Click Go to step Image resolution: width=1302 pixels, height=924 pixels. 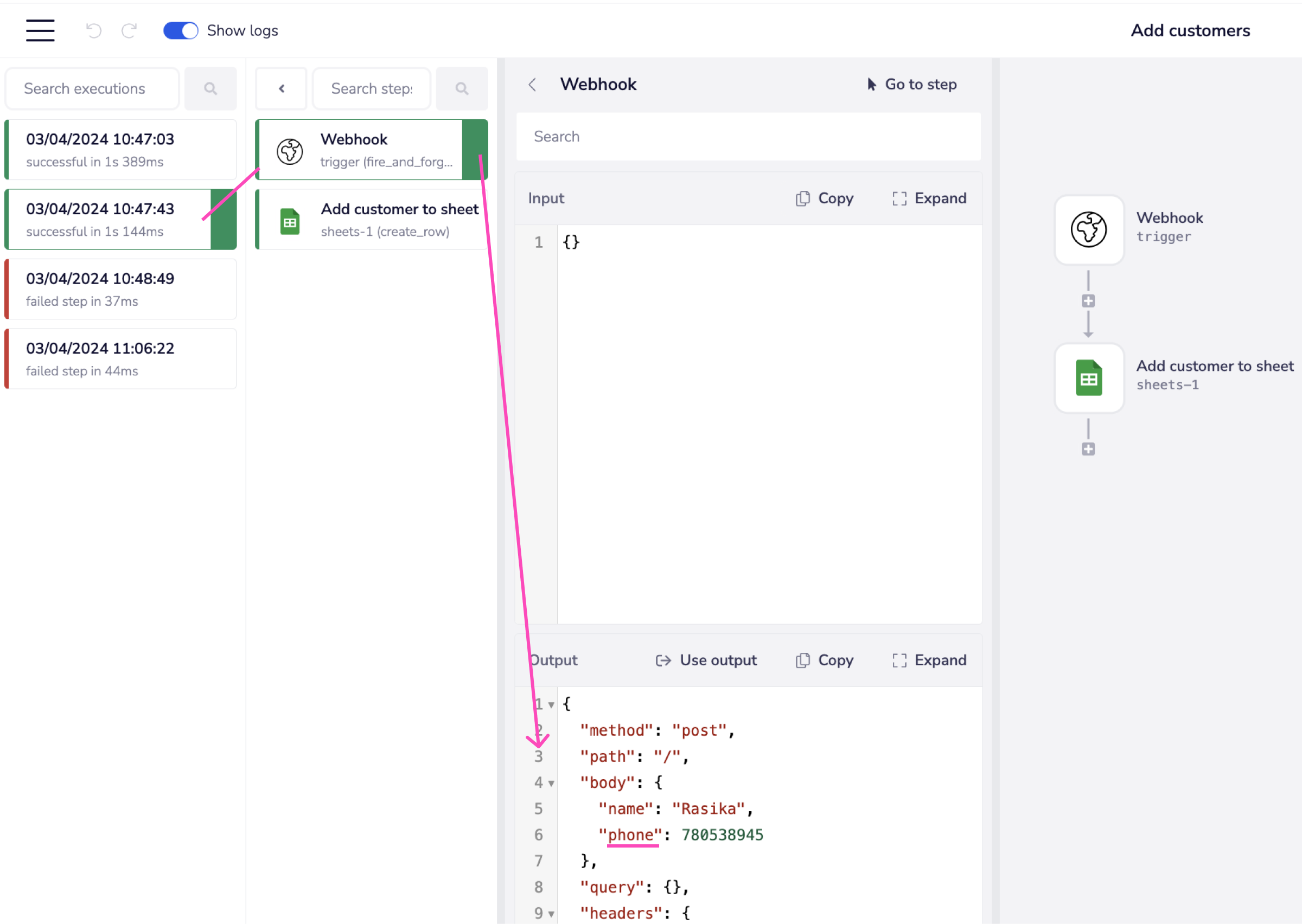click(911, 84)
